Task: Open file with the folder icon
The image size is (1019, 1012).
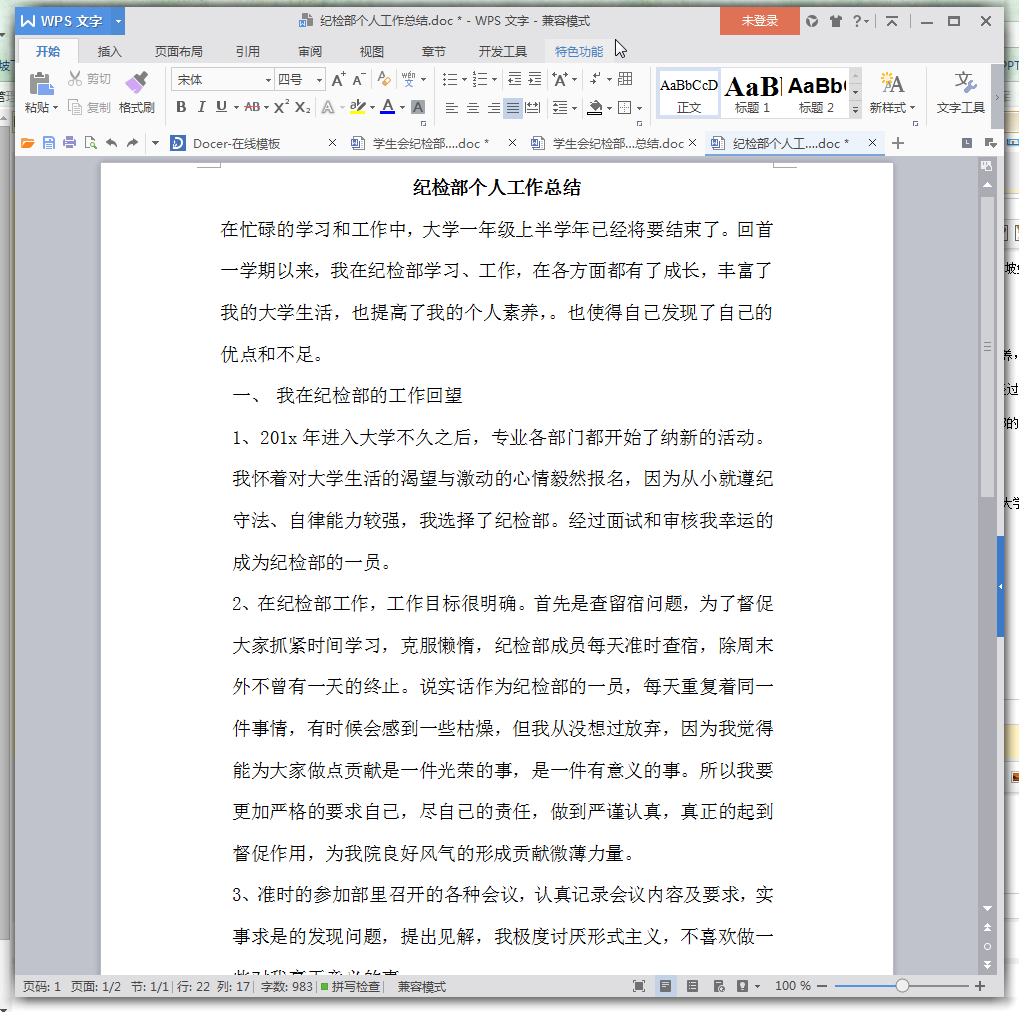Action: 27,143
